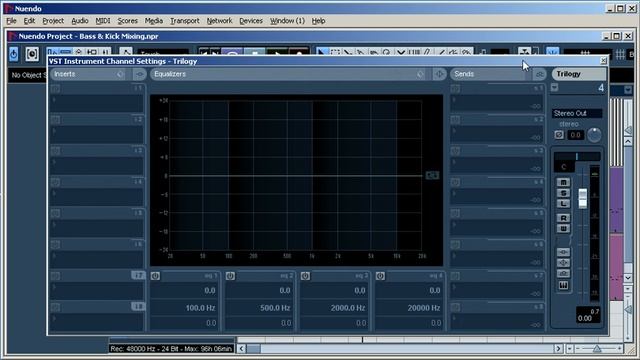Open the Send 1 destination slot

click(x=497, y=103)
